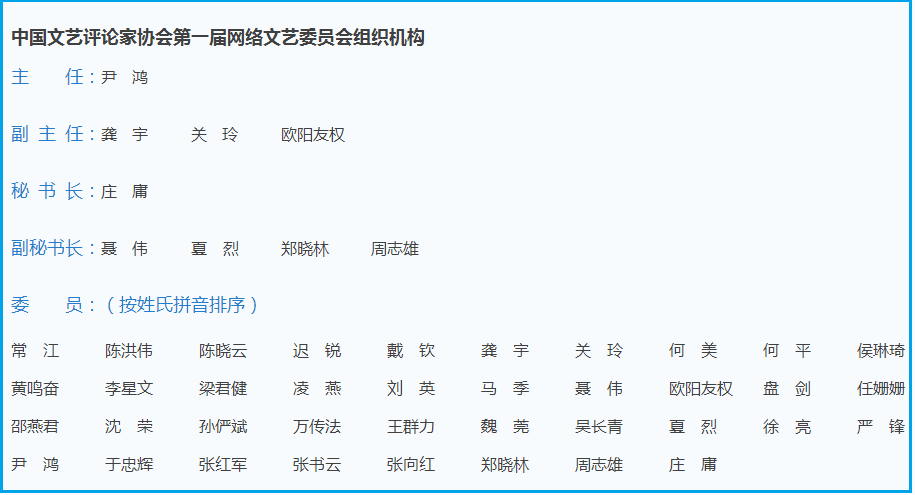Click 庄庸 in the 秘书长 row

click(x=124, y=191)
